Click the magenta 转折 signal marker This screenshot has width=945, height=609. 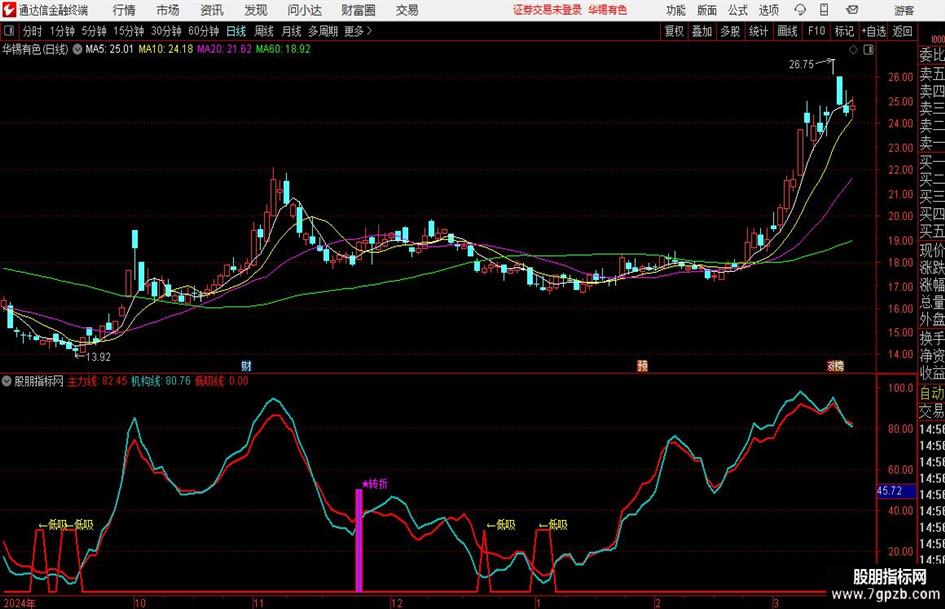(375, 484)
